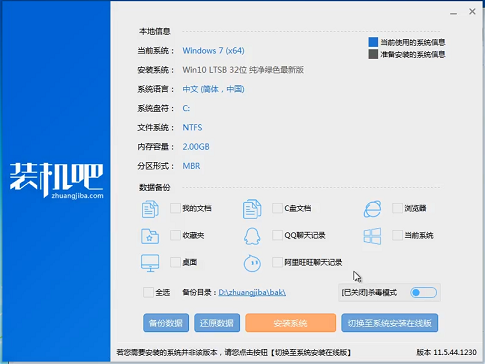Click the 2.00GB memory value

point(196,147)
